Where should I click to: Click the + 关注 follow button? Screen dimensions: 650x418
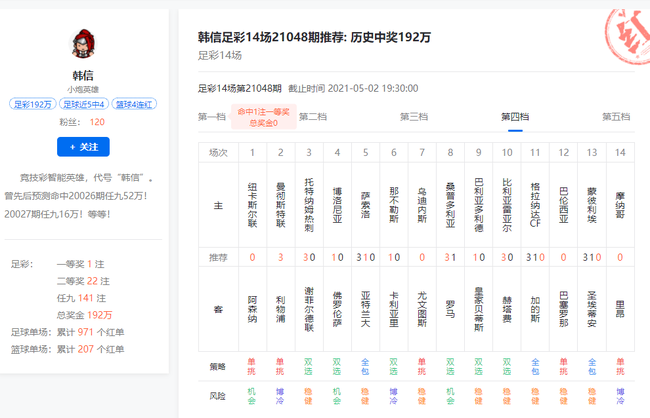[x=83, y=147]
